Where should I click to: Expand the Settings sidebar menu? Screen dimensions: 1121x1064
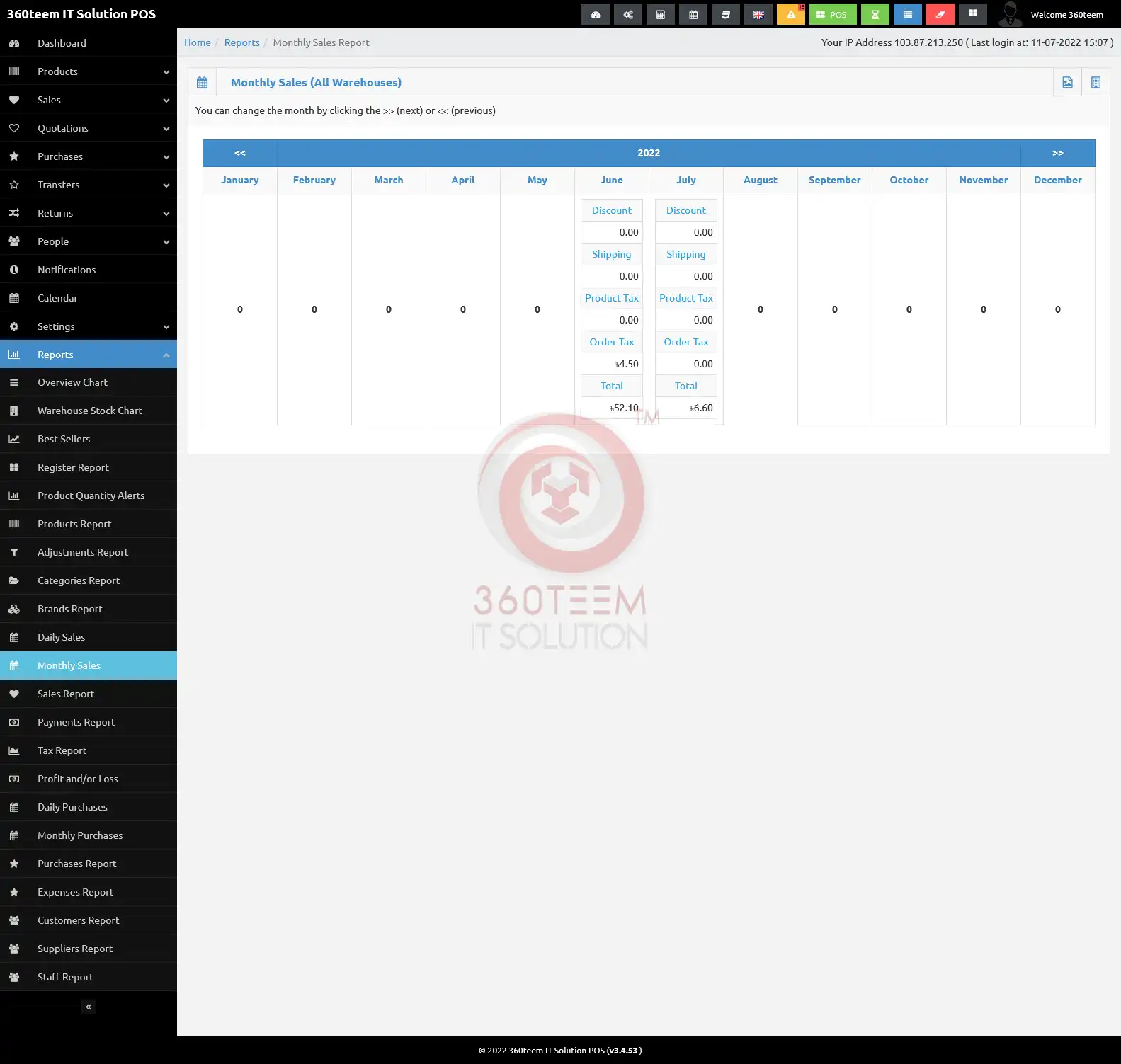pyautogui.click(x=89, y=326)
